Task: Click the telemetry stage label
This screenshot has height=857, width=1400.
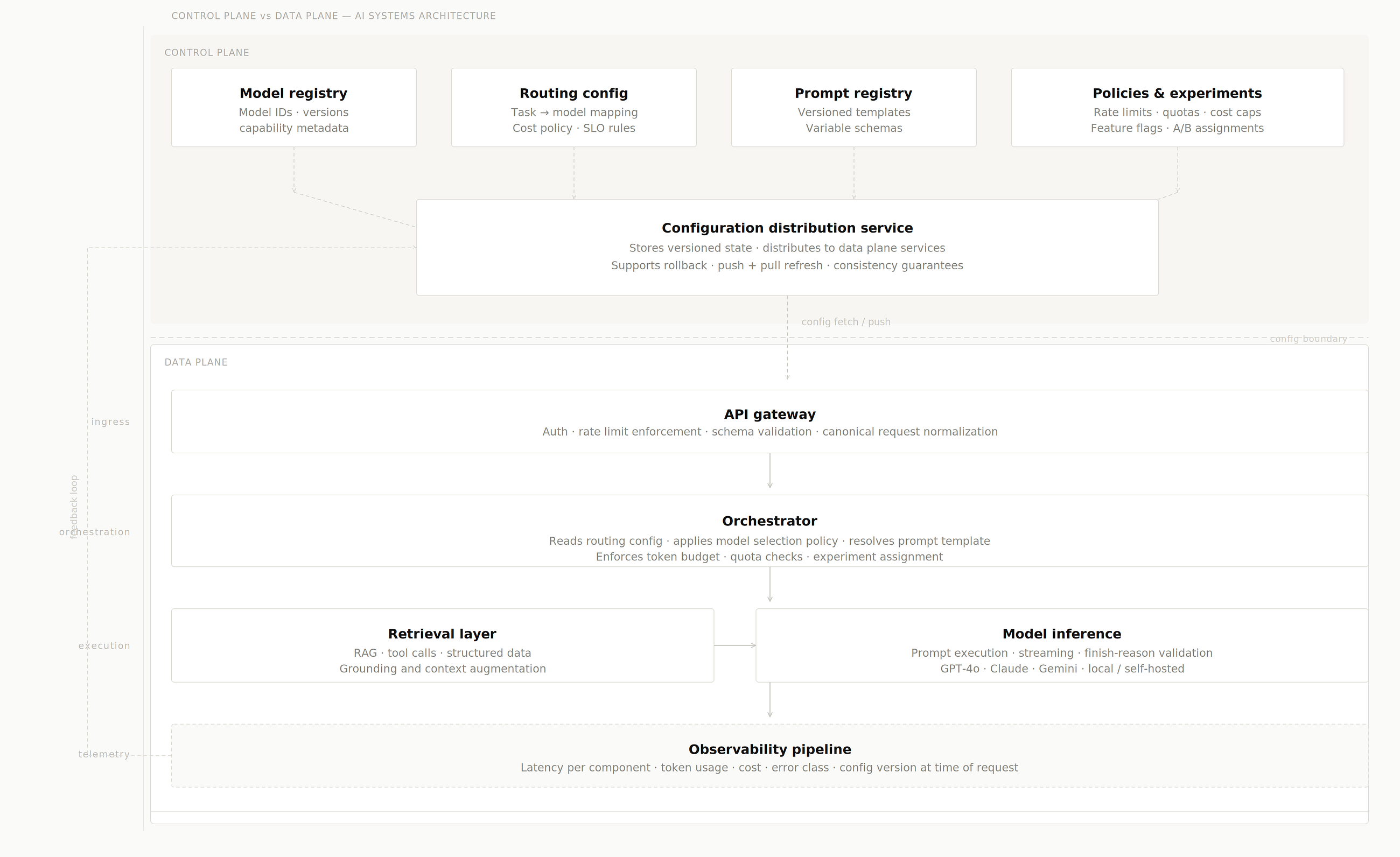Action: click(x=104, y=754)
